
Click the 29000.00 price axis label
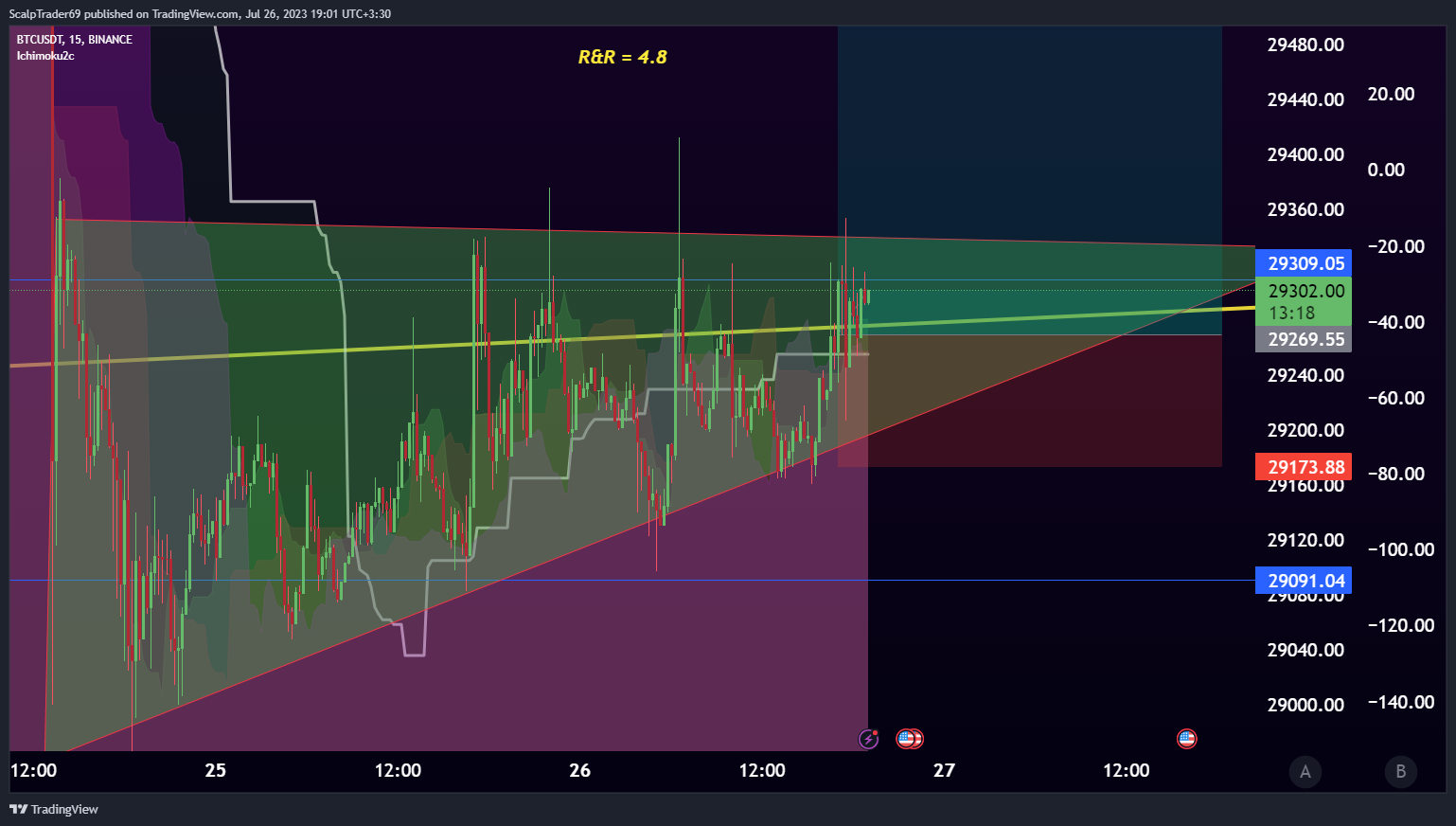click(1305, 705)
